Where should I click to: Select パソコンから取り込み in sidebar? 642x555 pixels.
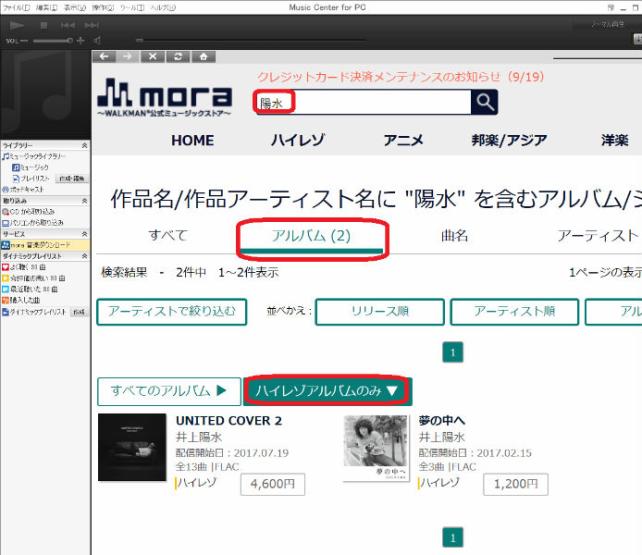[33, 223]
